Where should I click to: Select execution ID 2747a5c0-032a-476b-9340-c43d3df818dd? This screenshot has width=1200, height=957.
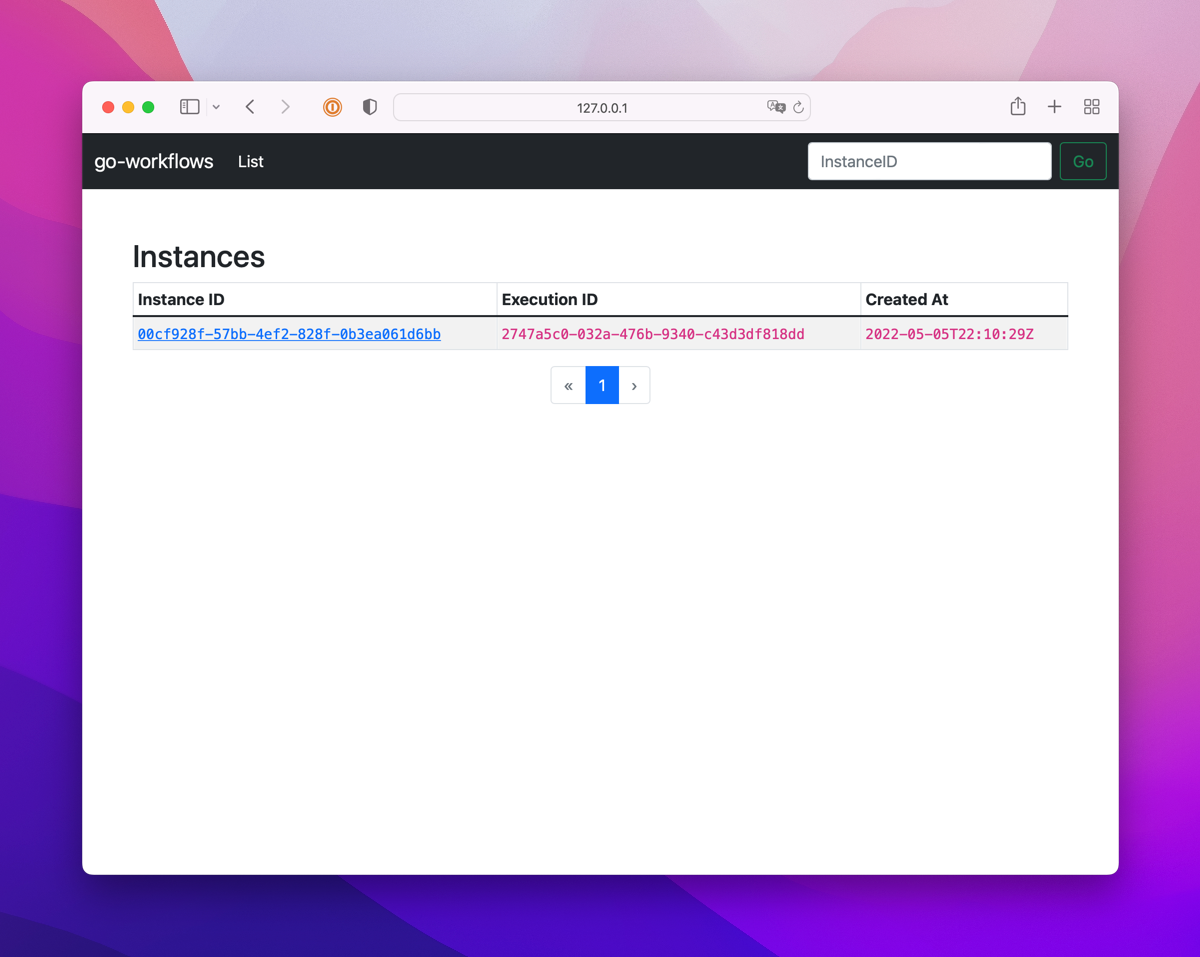click(653, 334)
